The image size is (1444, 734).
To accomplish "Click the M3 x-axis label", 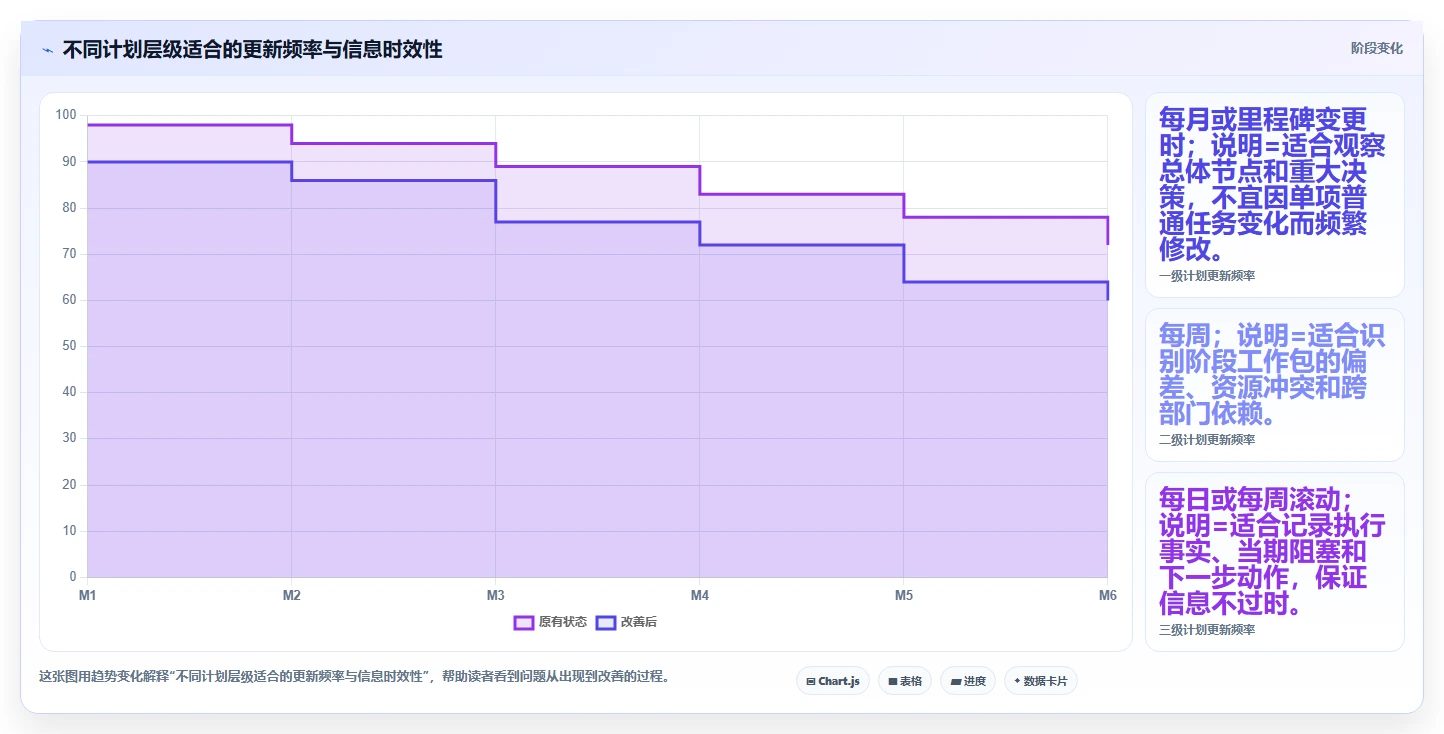I will (496, 595).
